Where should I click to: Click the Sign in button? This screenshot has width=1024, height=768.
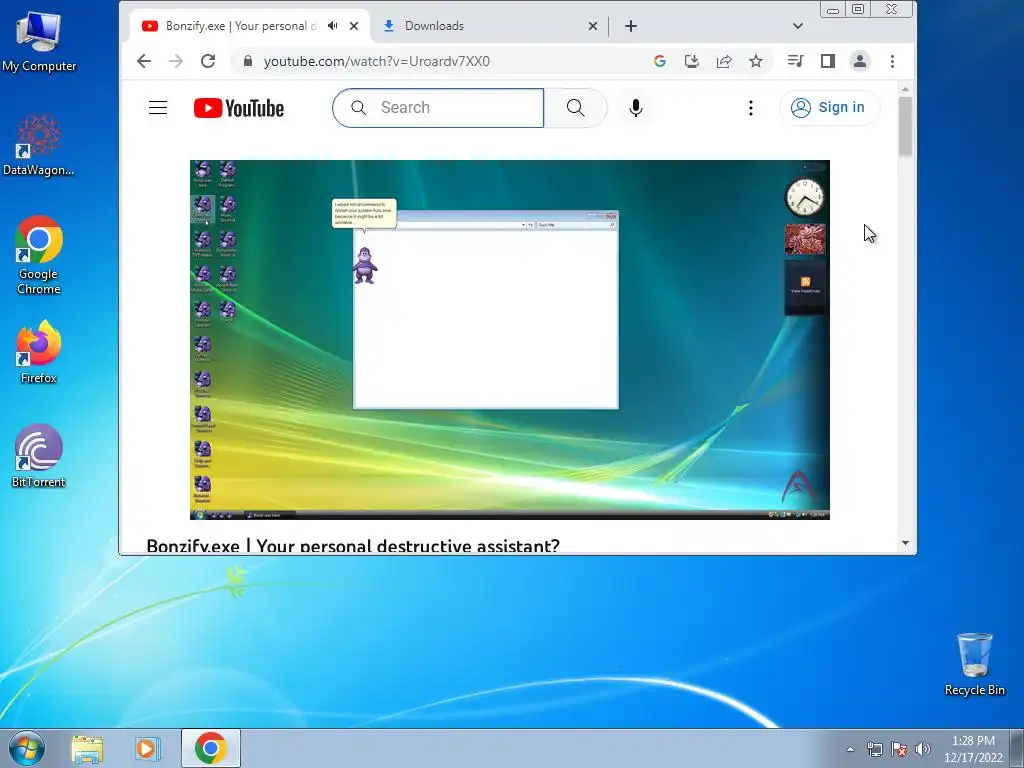coord(829,108)
